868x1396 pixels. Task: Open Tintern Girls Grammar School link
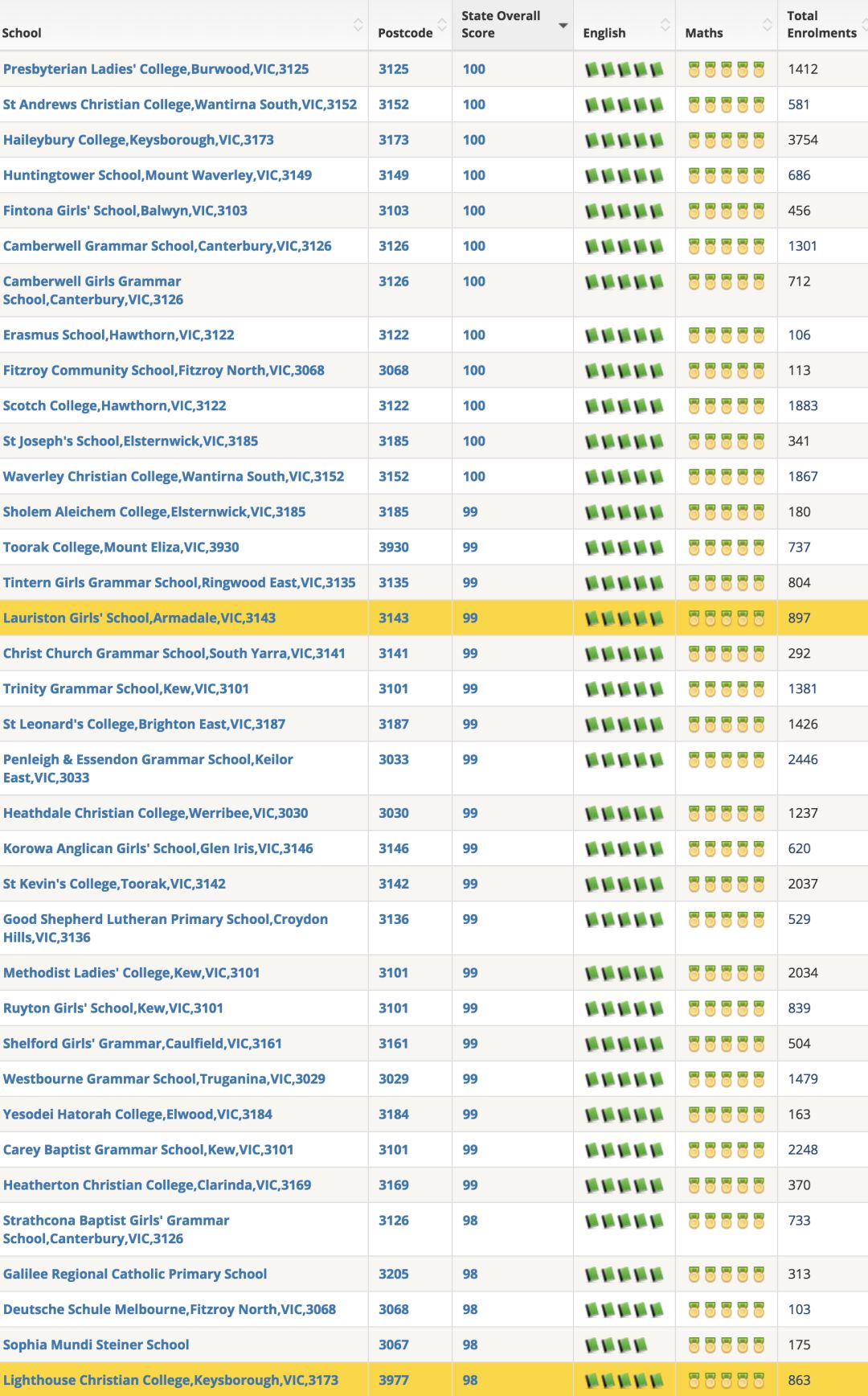179,582
